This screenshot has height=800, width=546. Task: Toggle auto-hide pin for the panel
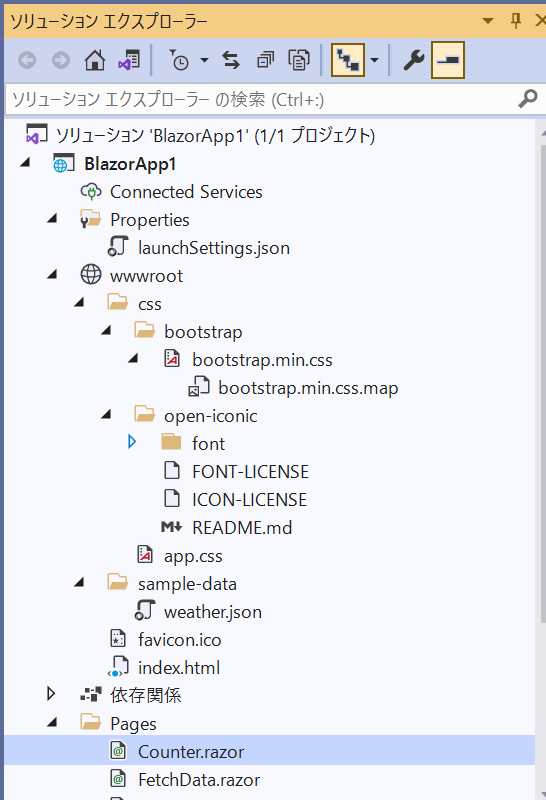(516, 20)
